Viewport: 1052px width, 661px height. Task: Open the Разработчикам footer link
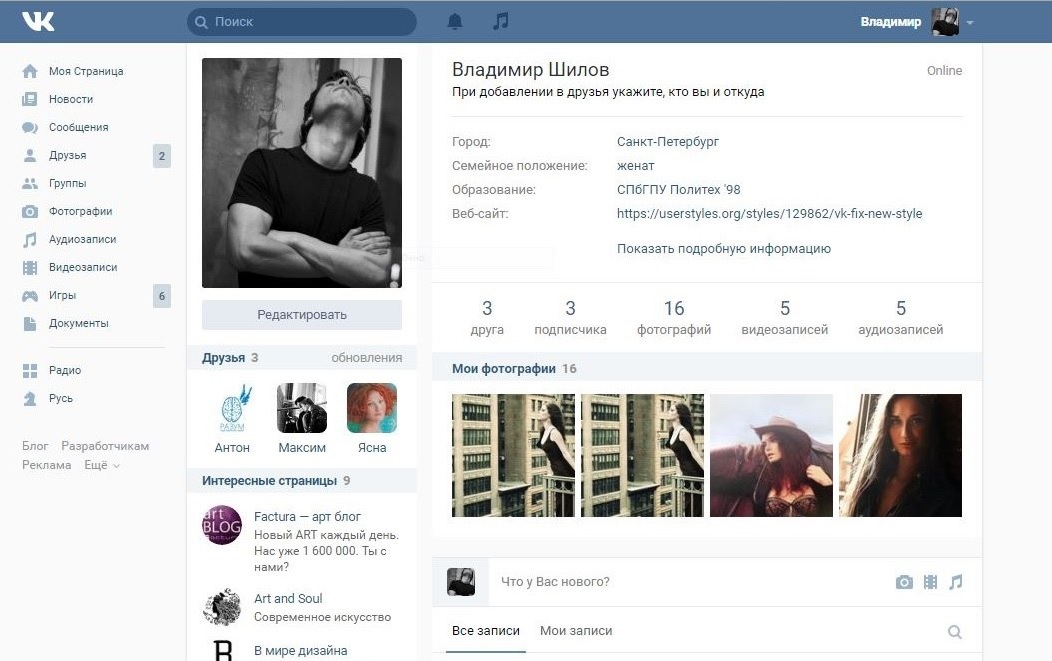coord(105,446)
